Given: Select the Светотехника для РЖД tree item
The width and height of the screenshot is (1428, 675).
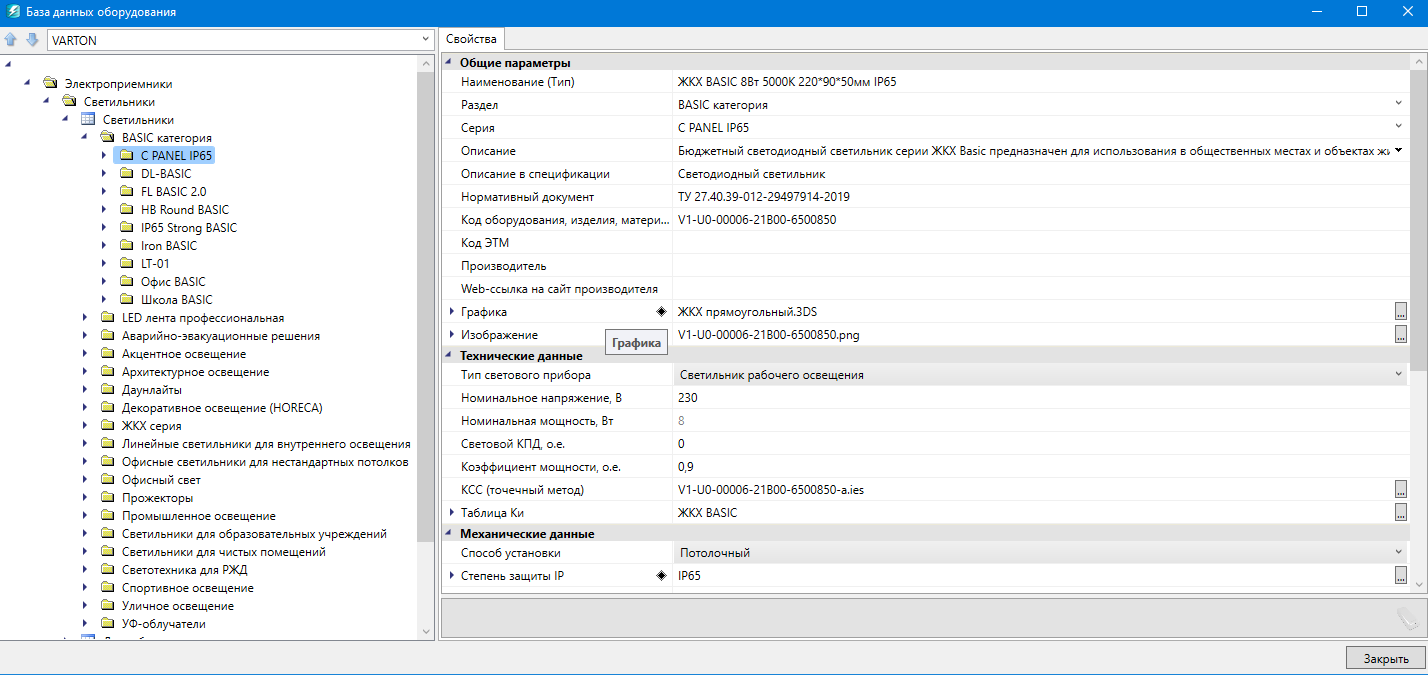Looking at the screenshot, I should tap(185, 570).
